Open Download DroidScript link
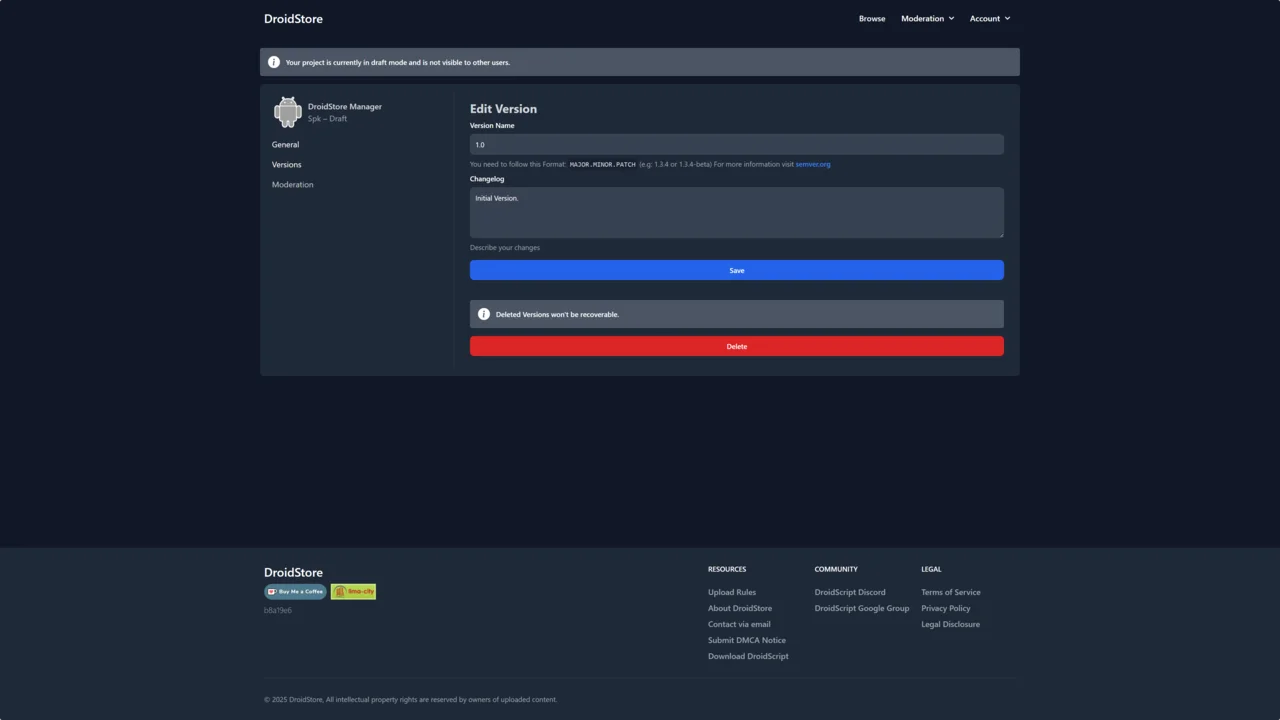The width and height of the screenshot is (1280, 720). click(x=748, y=656)
